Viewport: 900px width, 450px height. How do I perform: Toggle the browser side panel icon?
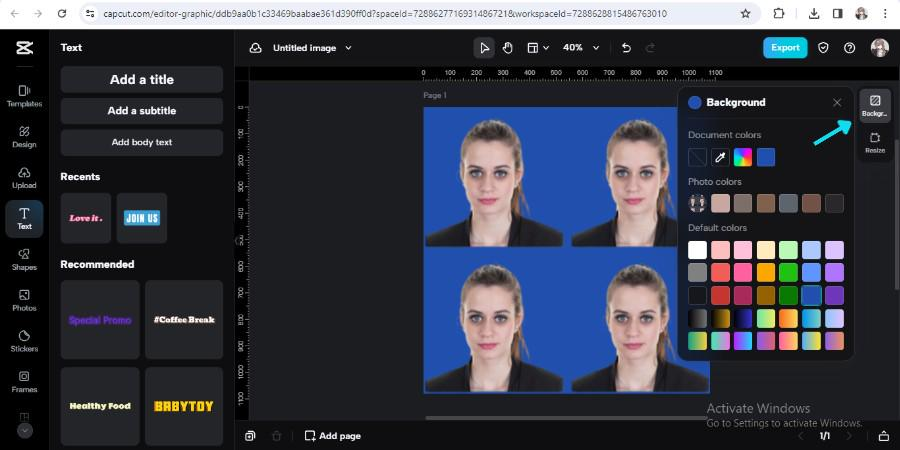coord(837,13)
